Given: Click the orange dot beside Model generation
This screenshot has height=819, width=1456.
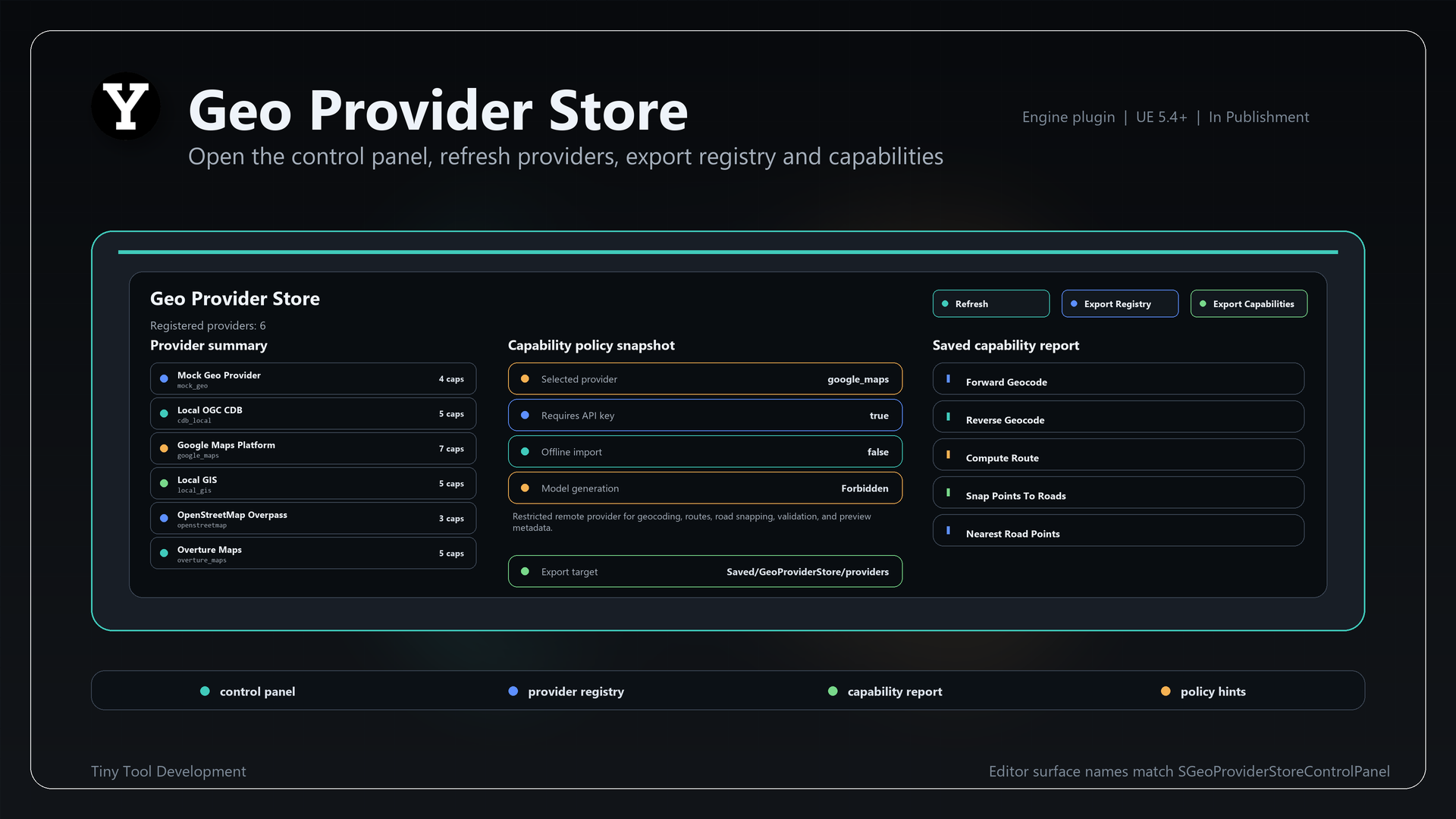Looking at the screenshot, I should point(525,488).
